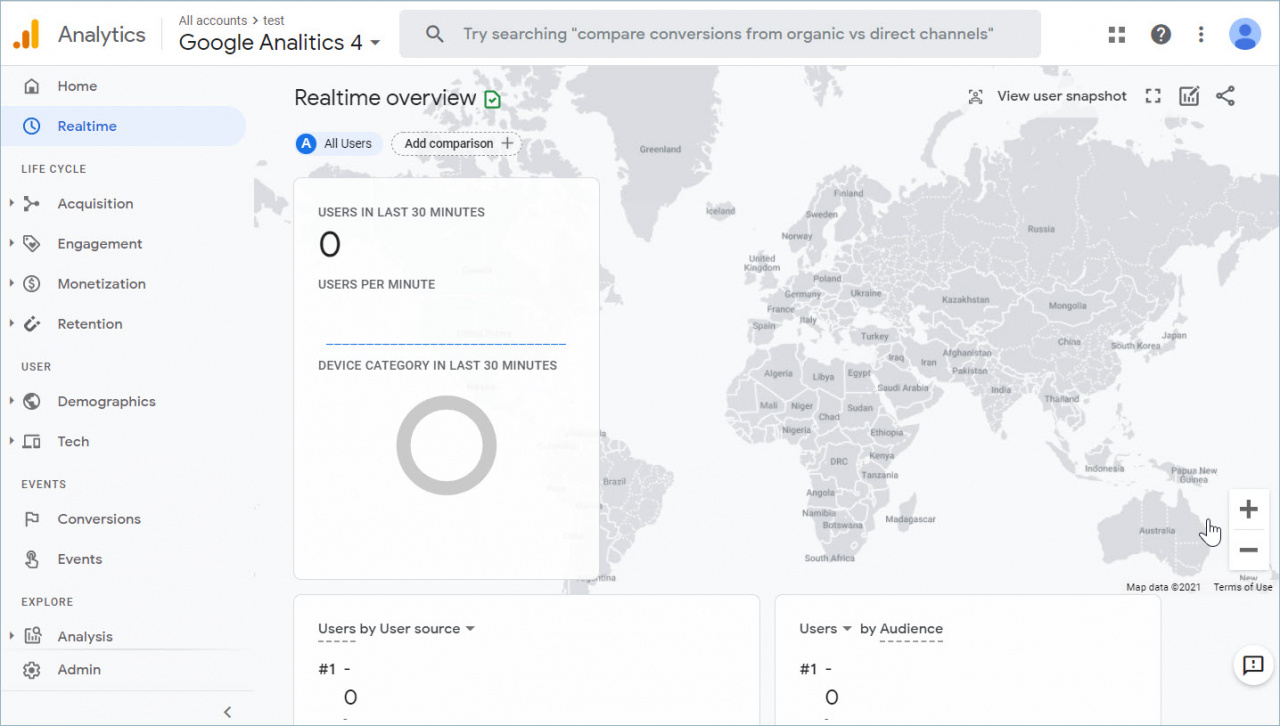The width and height of the screenshot is (1280, 726).
Task: Click the Engagement tag icon
Action: pos(32,244)
